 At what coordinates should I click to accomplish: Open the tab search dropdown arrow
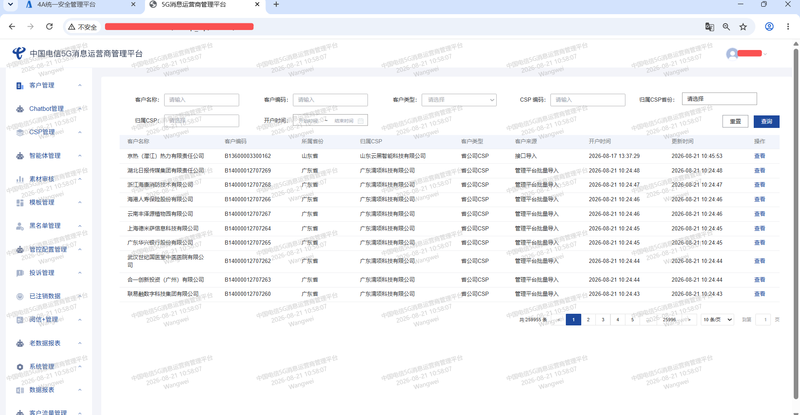(x=10, y=5)
